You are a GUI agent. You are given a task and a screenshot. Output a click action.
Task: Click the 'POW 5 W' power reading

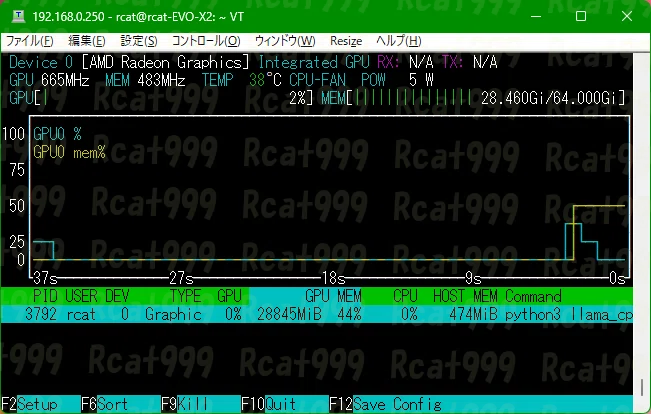pos(397,80)
